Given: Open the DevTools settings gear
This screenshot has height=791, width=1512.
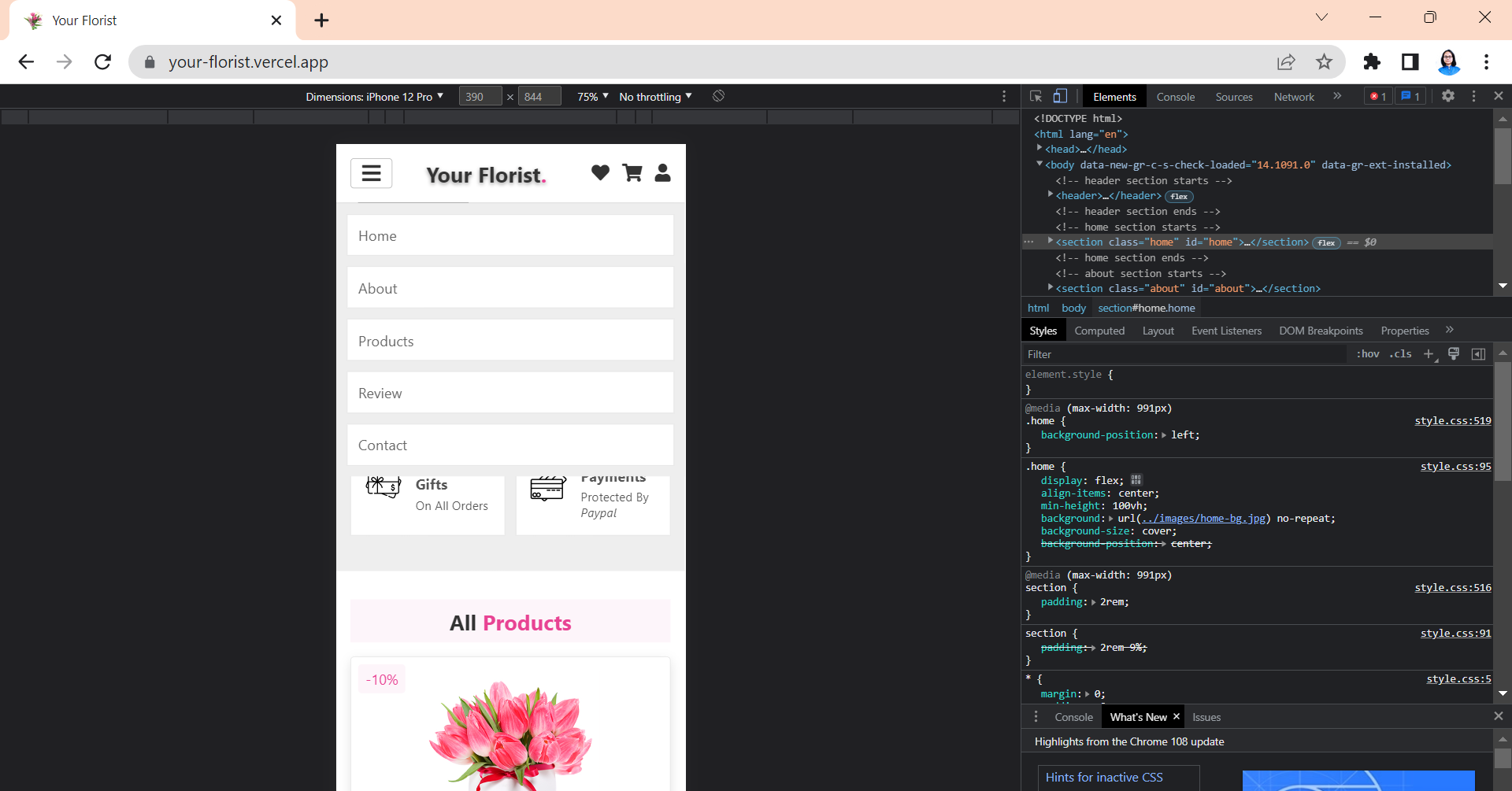Looking at the screenshot, I should [1449, 96].
